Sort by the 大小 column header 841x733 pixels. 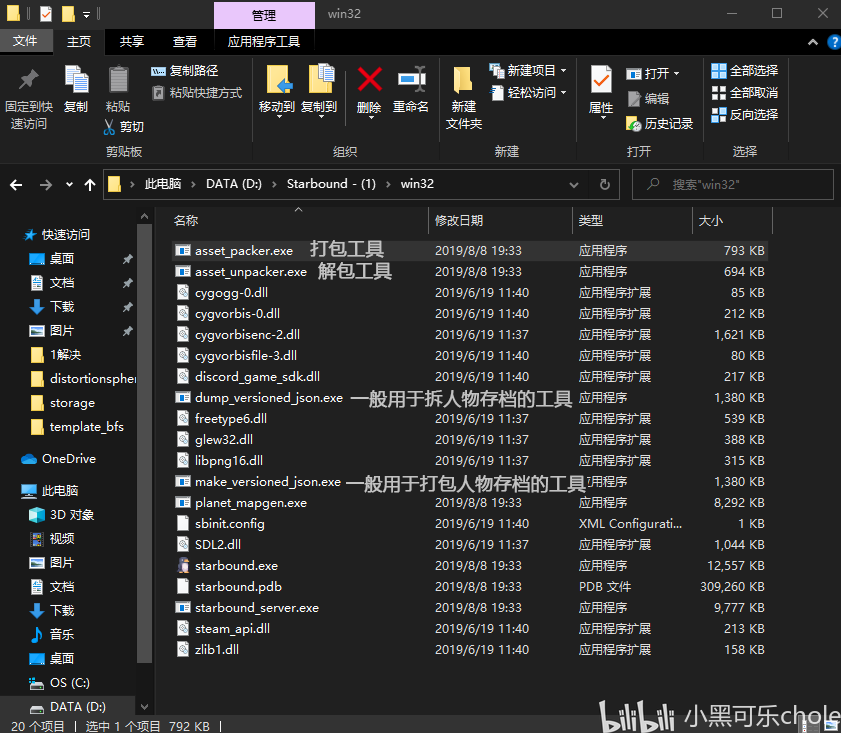710,221
